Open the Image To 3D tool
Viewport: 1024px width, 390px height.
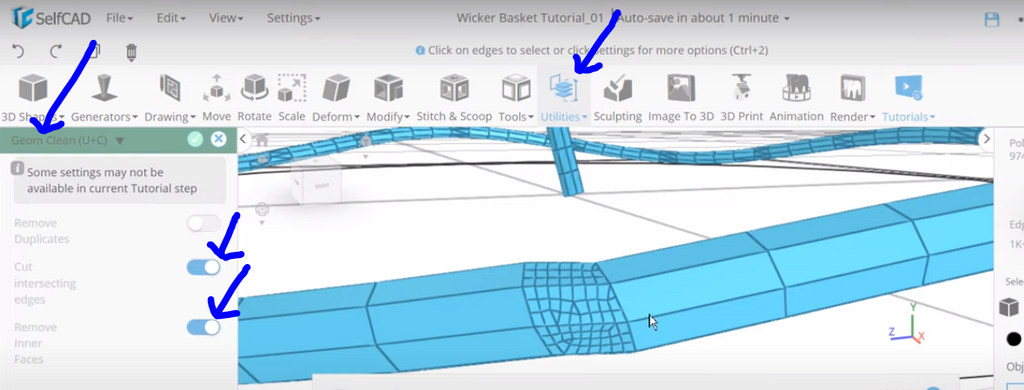tap(680, 98)
